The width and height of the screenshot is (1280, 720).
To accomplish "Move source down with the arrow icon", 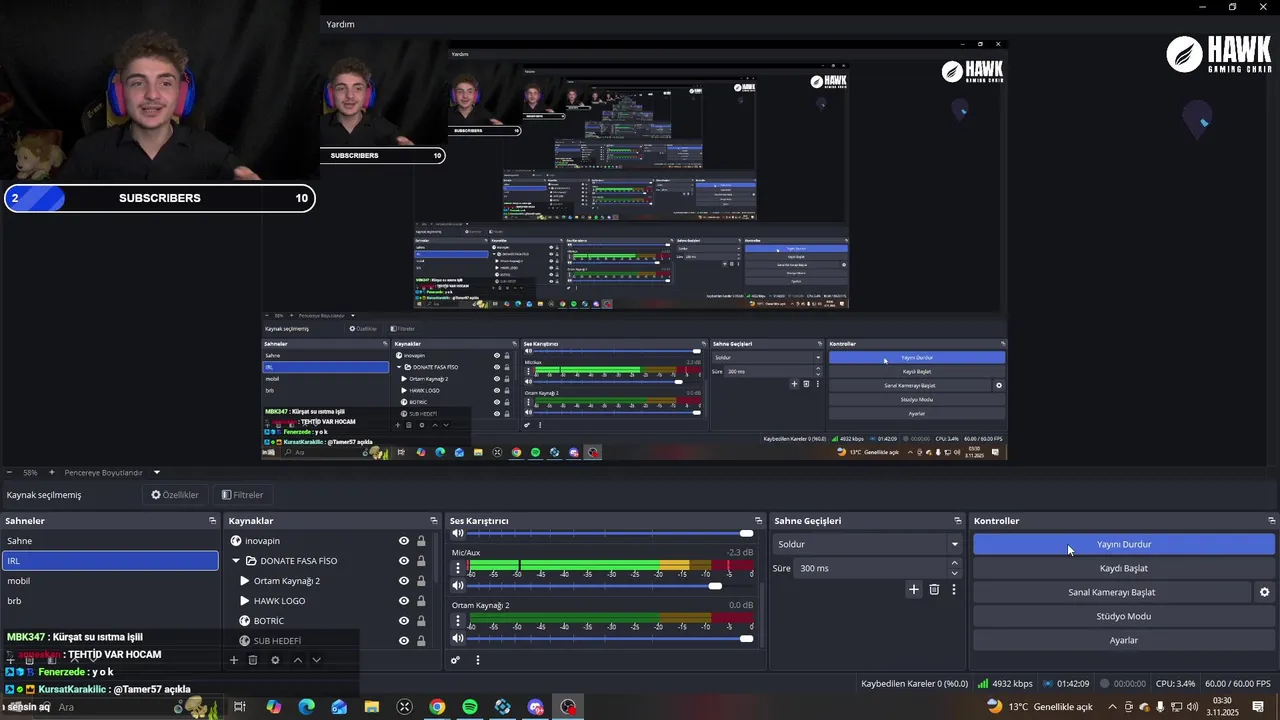I will [x=316, y=660].
